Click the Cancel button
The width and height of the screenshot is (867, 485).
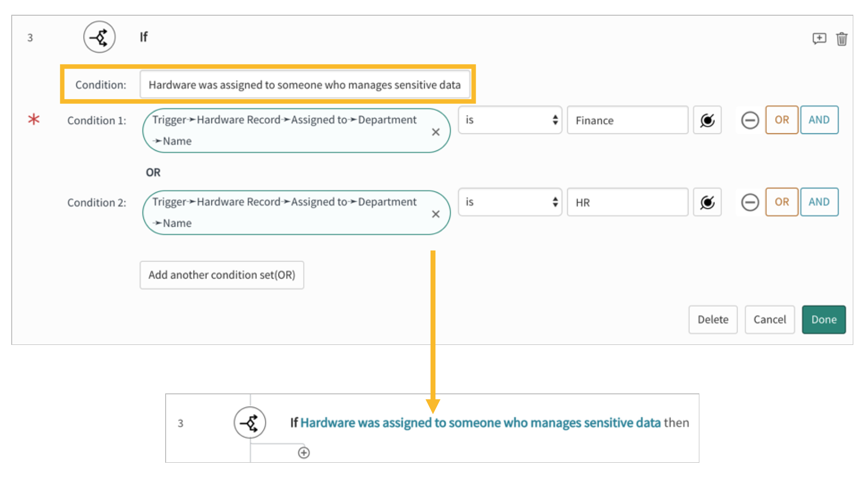(x=769, y=320)
